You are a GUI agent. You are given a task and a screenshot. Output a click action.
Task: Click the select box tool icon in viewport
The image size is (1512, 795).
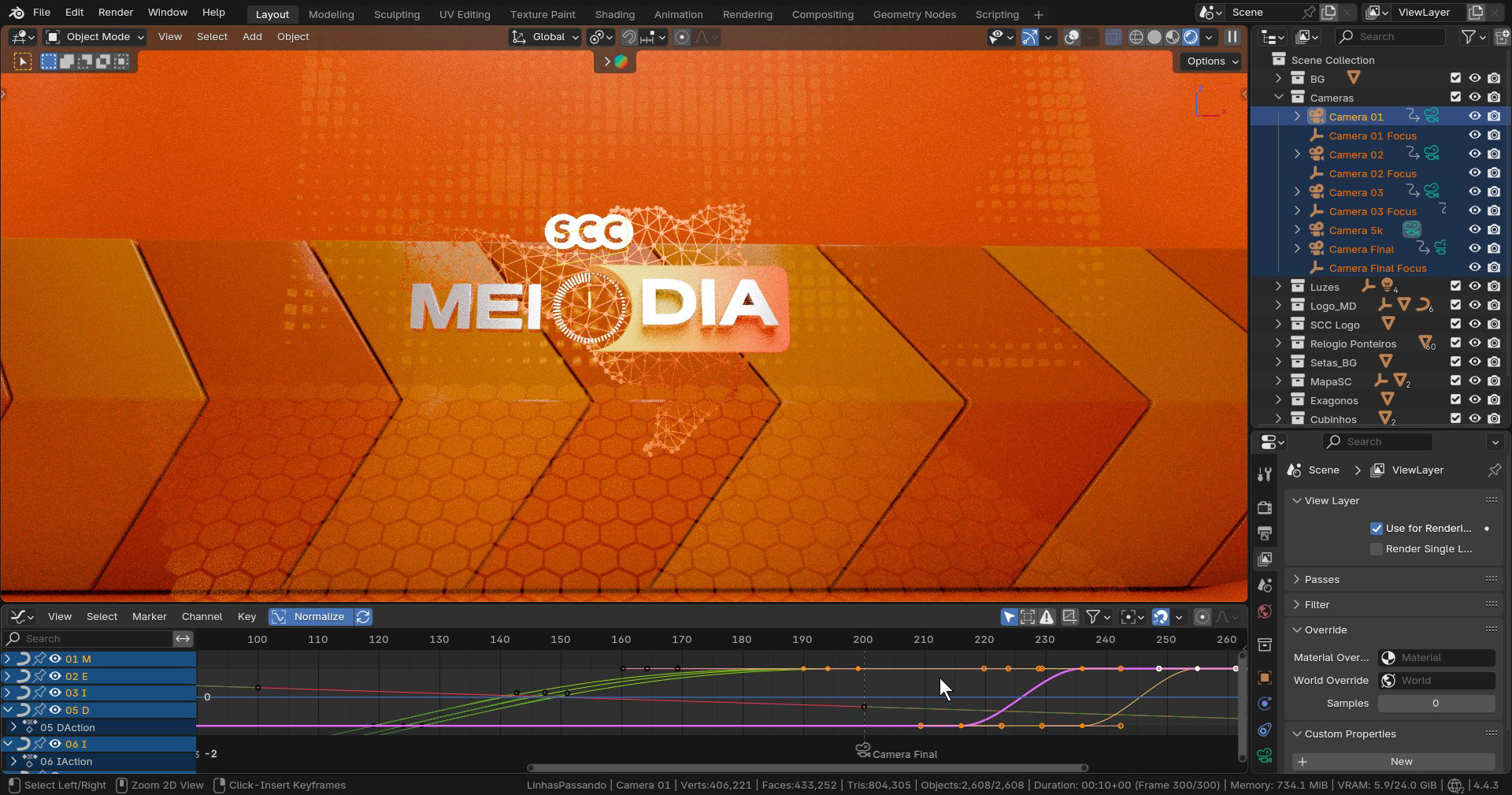pos(23,61)
